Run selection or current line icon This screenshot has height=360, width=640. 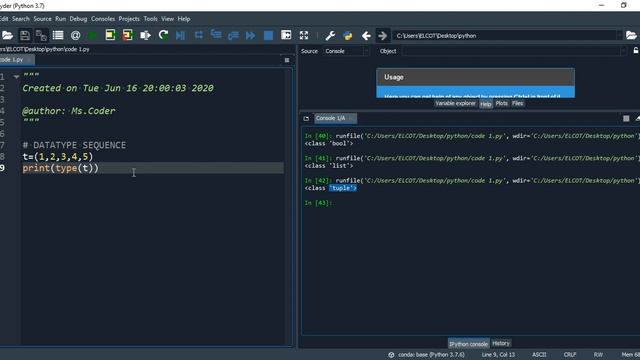click(145, 36)
